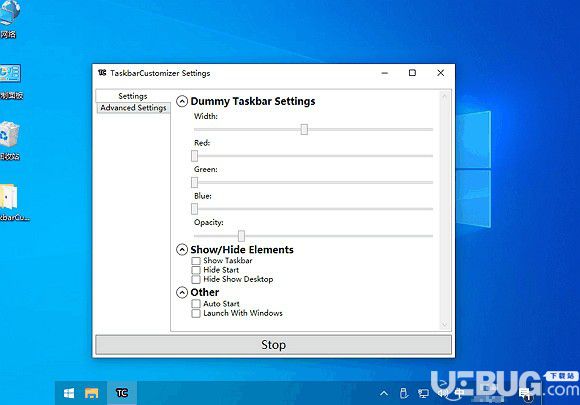Select the TaskbarCustomizer folder desktop icon

click(11, 202)
